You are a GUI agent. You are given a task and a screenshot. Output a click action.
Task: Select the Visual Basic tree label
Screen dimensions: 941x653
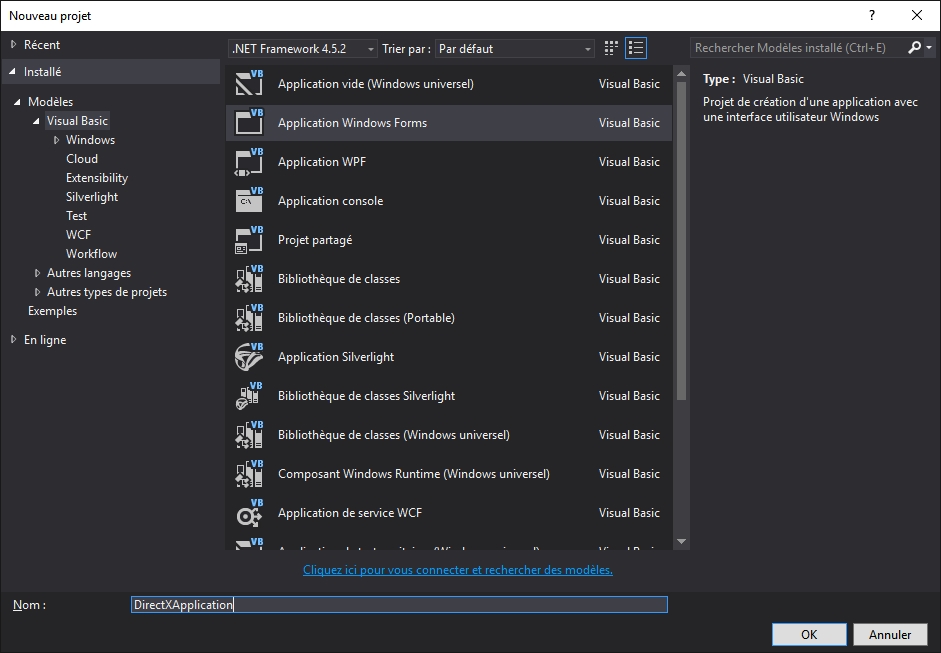77,121
